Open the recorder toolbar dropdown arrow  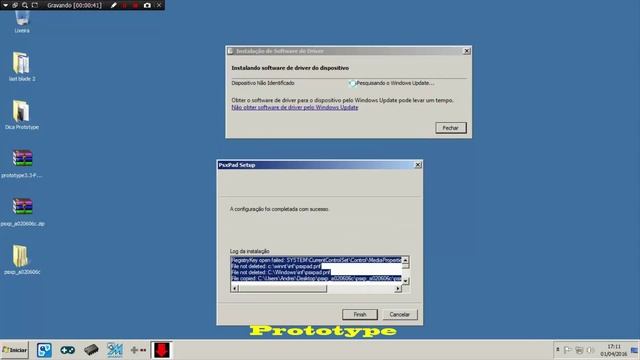click(5, 5)
